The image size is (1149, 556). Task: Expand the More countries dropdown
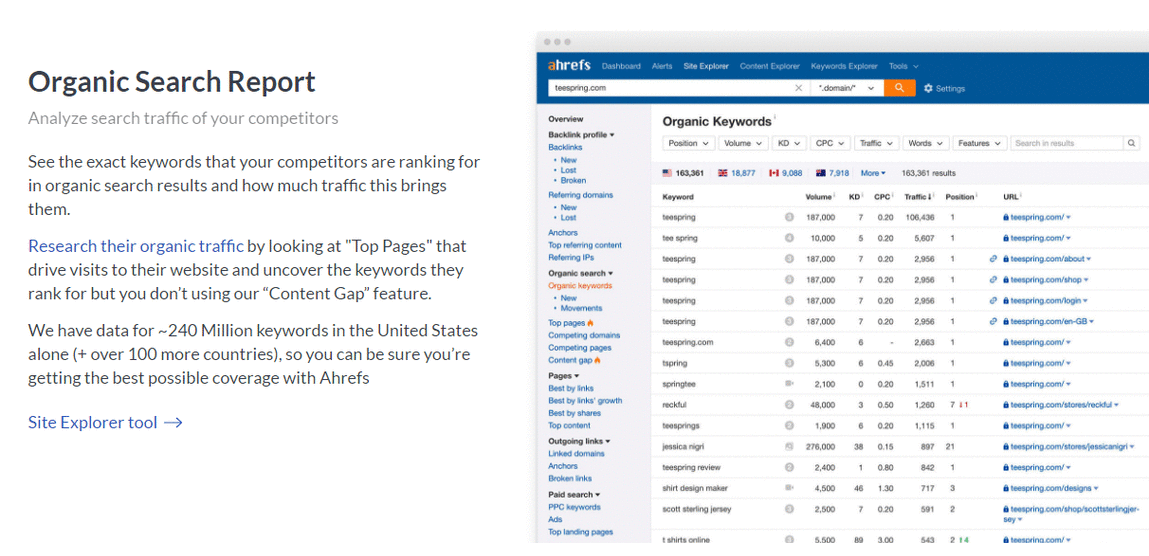pyautogui.click(x=873, y=174)
